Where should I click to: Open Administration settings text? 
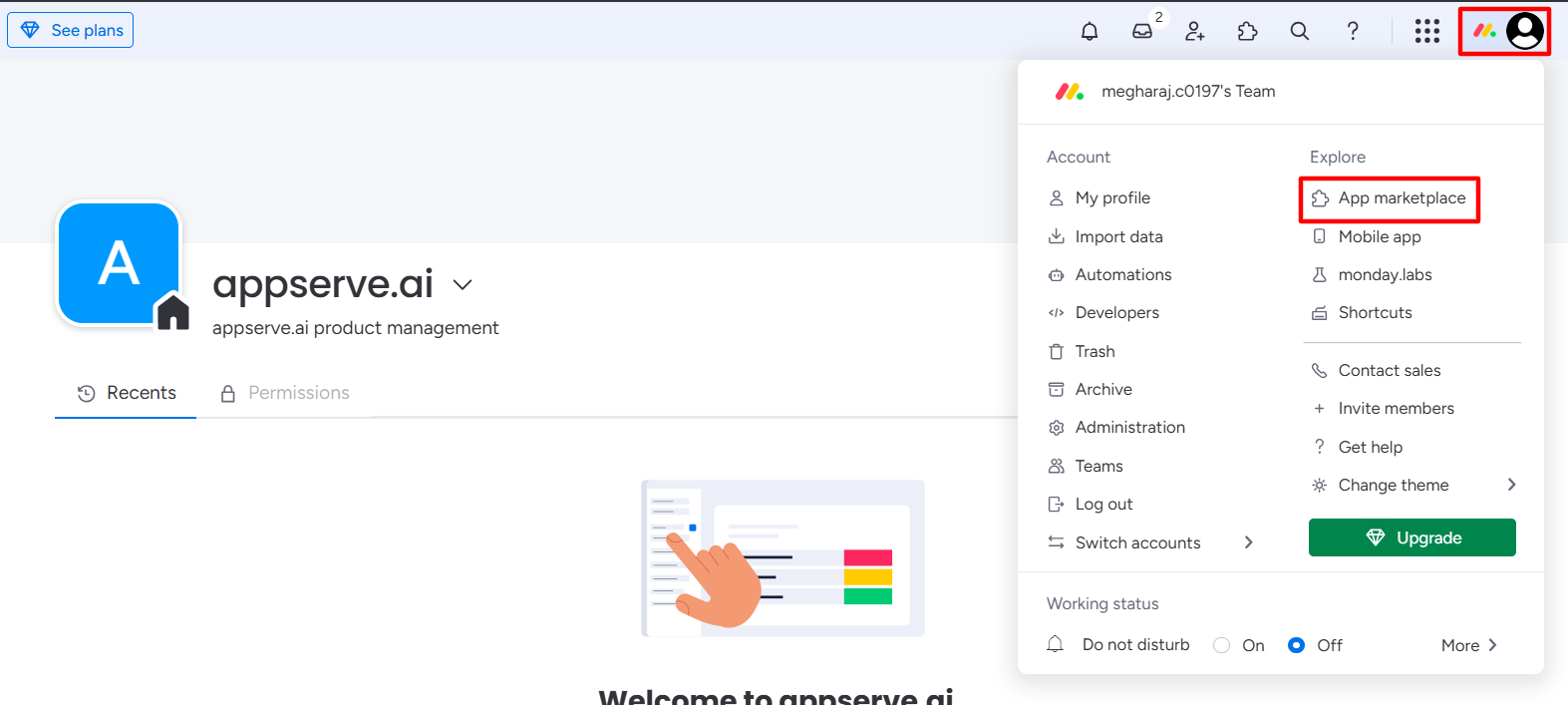pos(1130,428)
